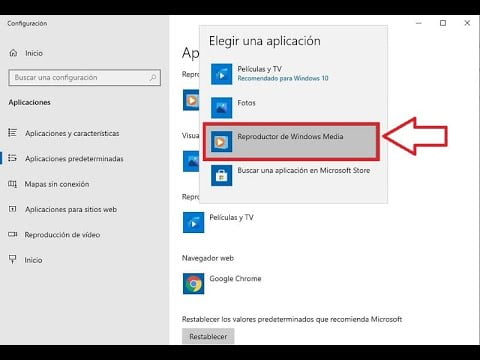The height and width of the screenshot is (360, 480).
Task: Click the Aplicaciones predeterminadas sidebar icon
Action: 12,158
